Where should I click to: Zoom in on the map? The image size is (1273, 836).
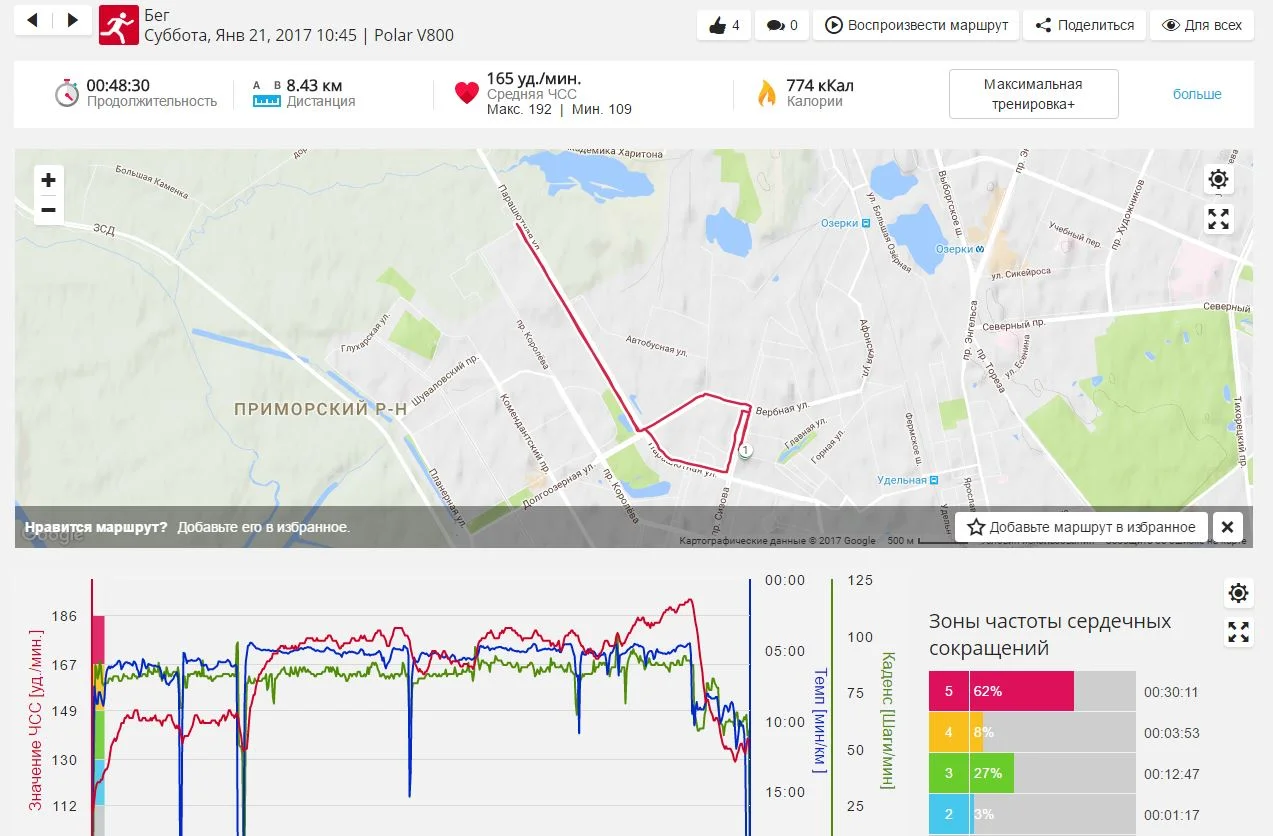(x=48, y=180)
